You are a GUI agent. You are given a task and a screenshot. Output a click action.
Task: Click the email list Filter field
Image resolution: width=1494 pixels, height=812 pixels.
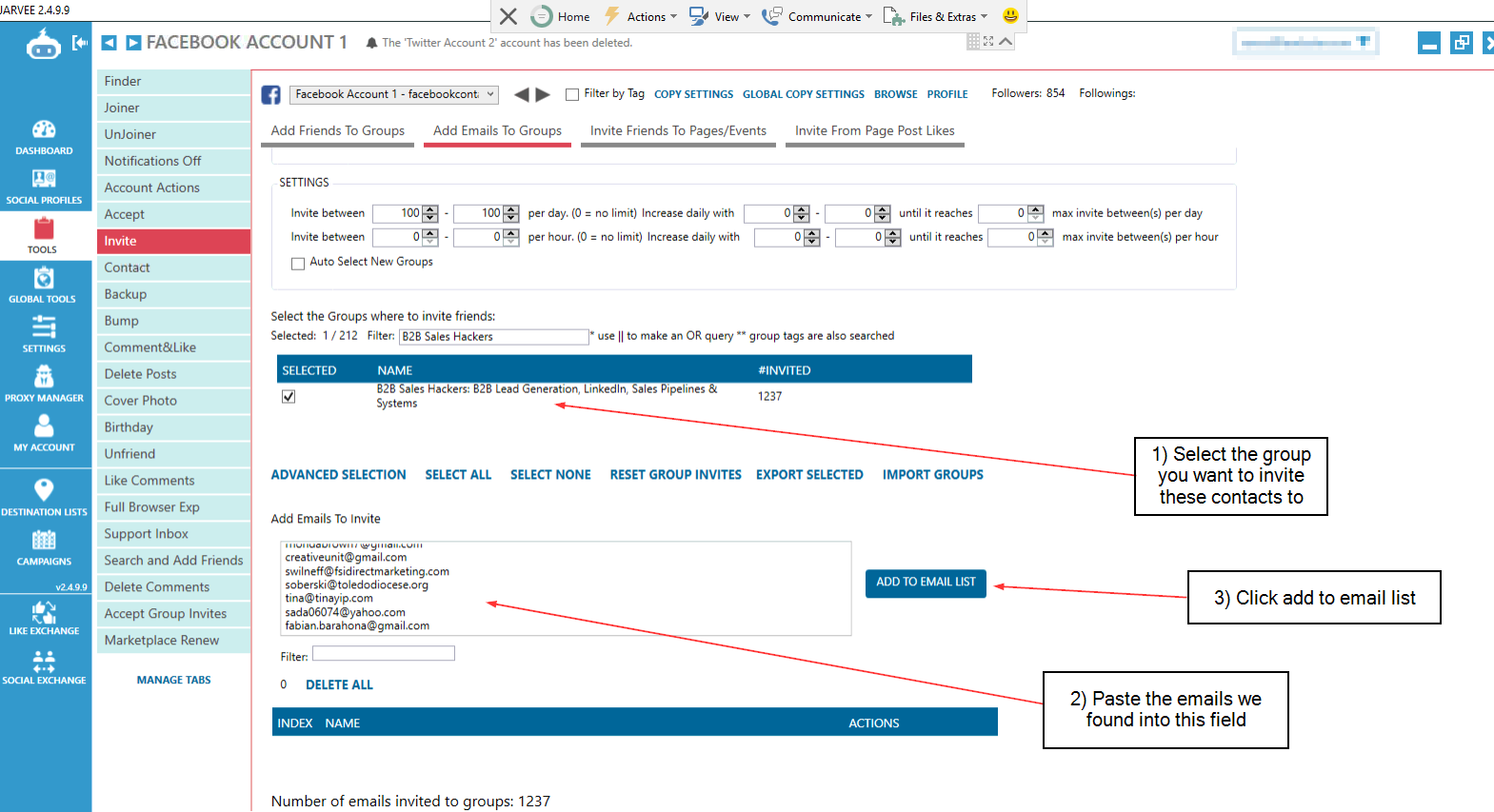(383, 654)
